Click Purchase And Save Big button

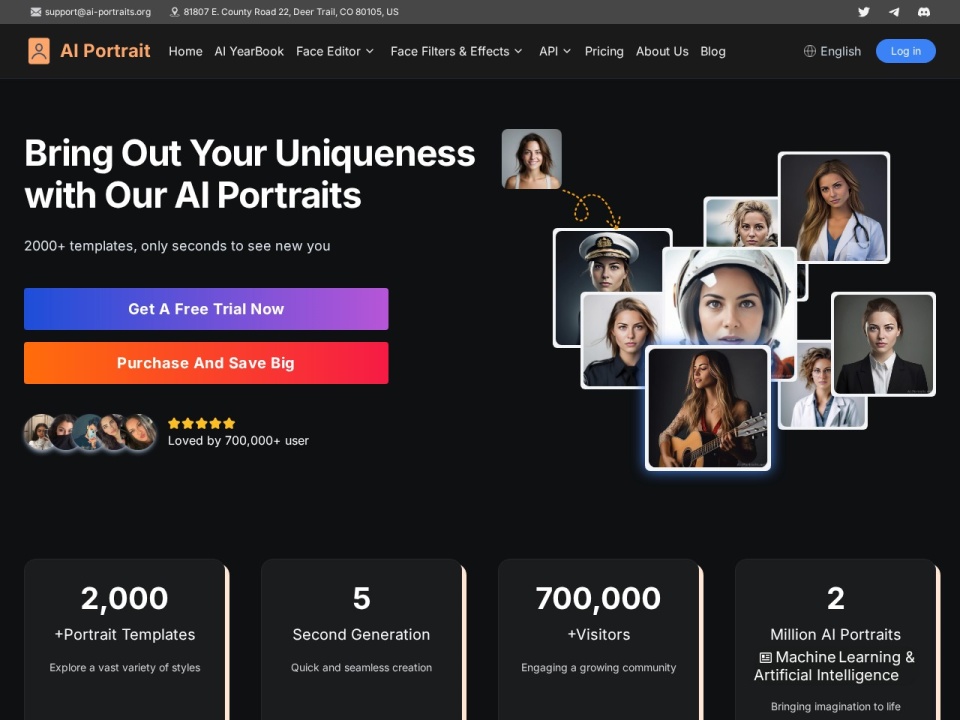point(206,363)
